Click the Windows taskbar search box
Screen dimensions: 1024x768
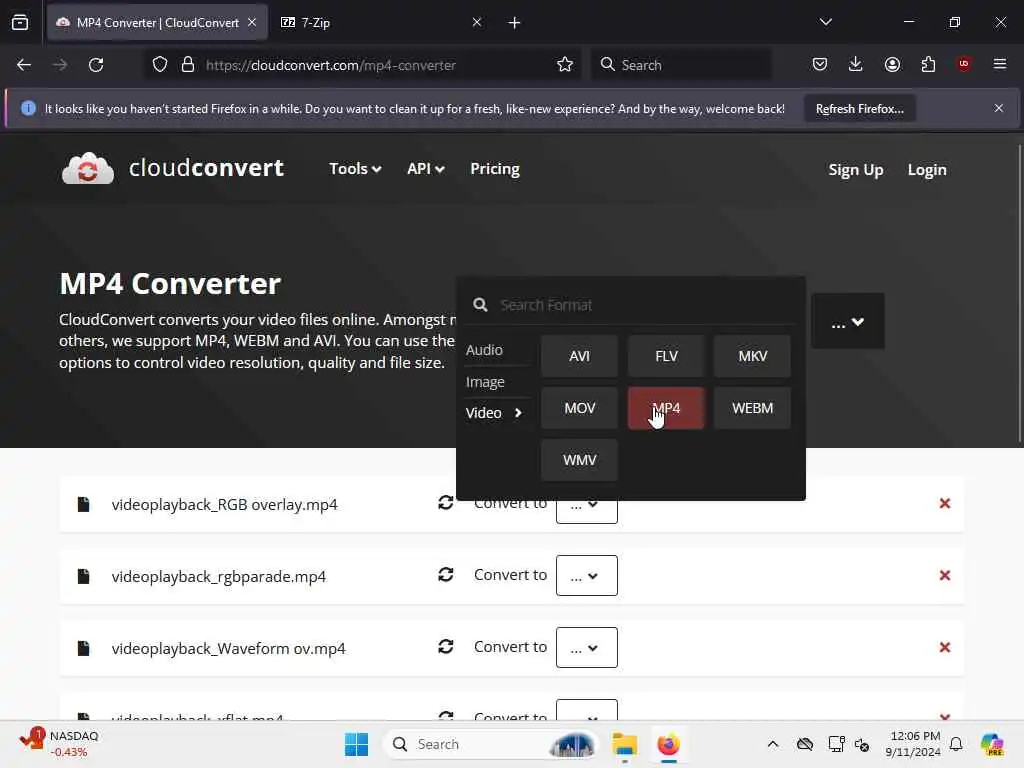[493, 744]
